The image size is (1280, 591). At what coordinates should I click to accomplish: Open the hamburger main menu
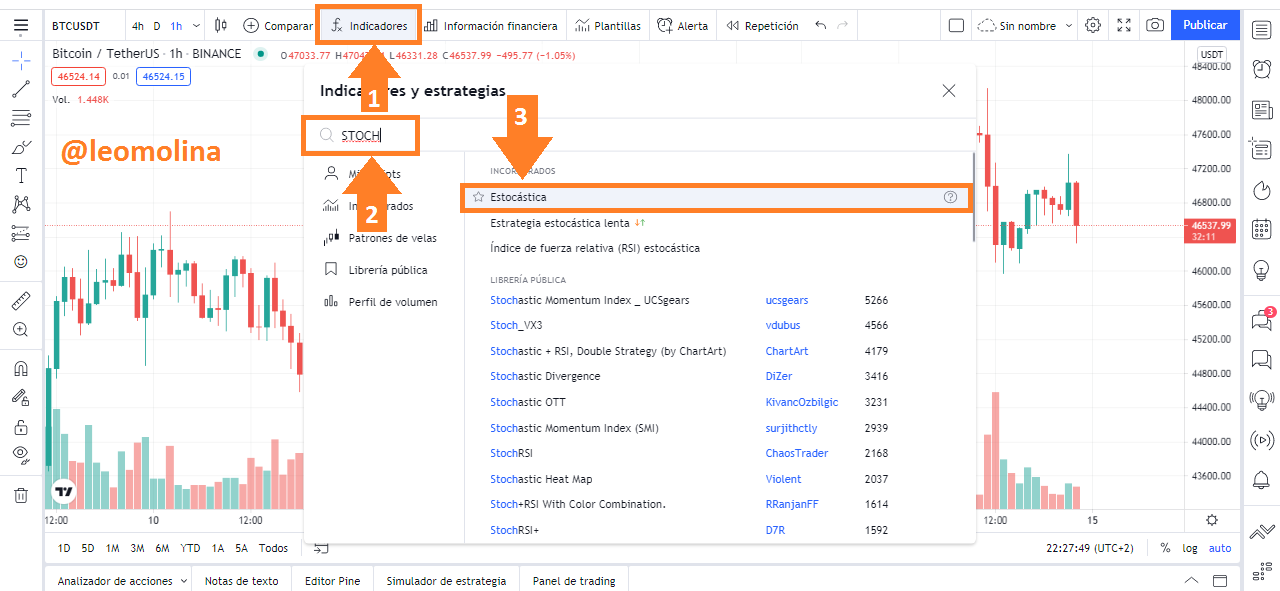tap(21, 25)
